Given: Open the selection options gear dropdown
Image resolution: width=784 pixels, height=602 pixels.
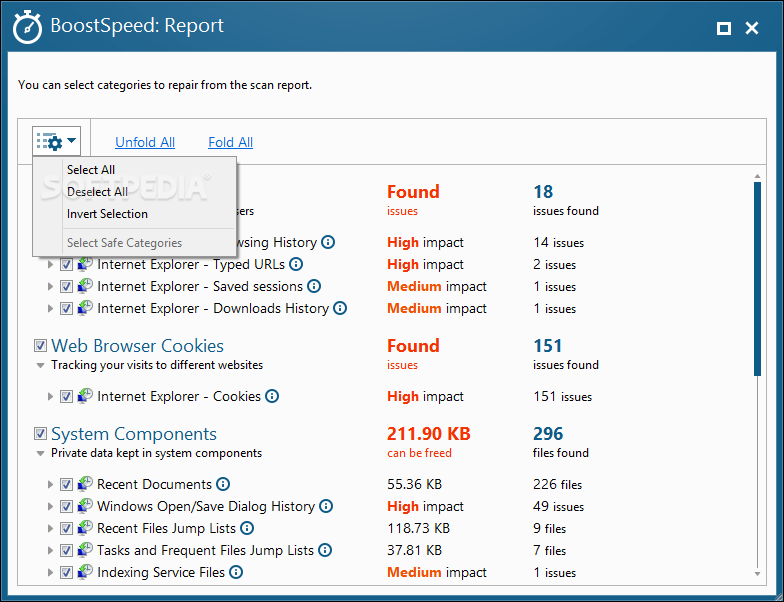Looking at the screenshot, I should coord(56,142).
